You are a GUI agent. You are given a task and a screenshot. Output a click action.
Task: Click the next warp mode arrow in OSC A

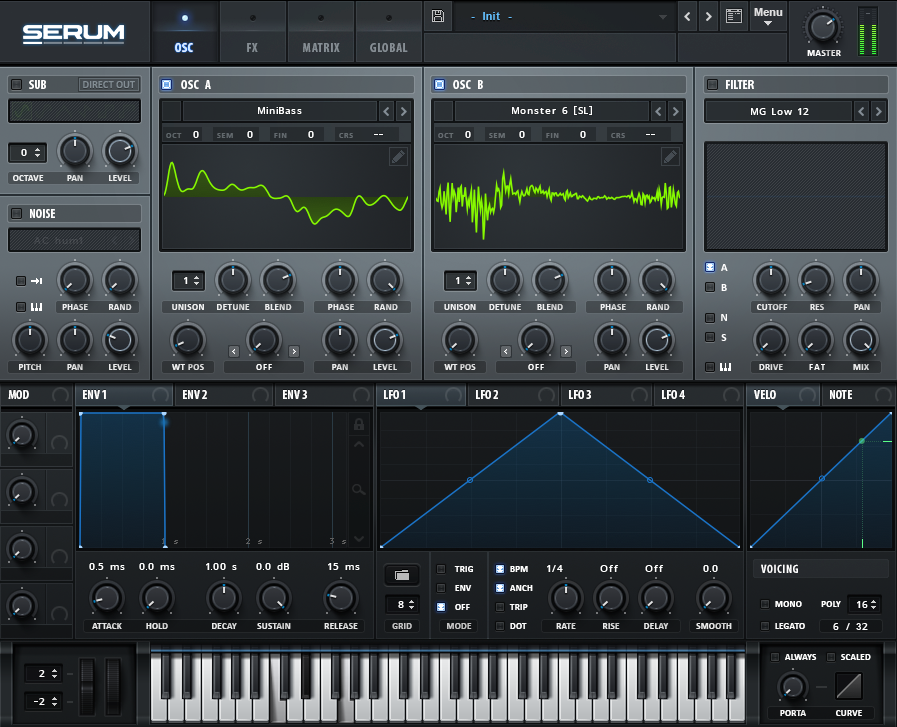(x=293, y=351)
